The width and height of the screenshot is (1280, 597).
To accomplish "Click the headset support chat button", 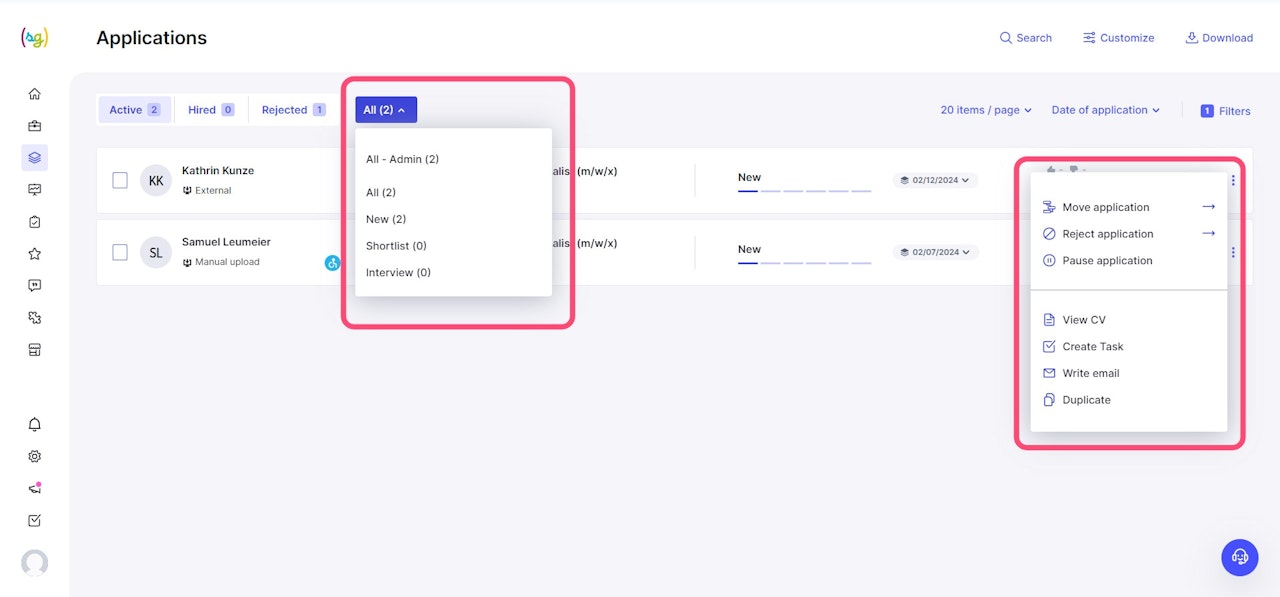I will pyautogui.click(x=1240, y=557).
